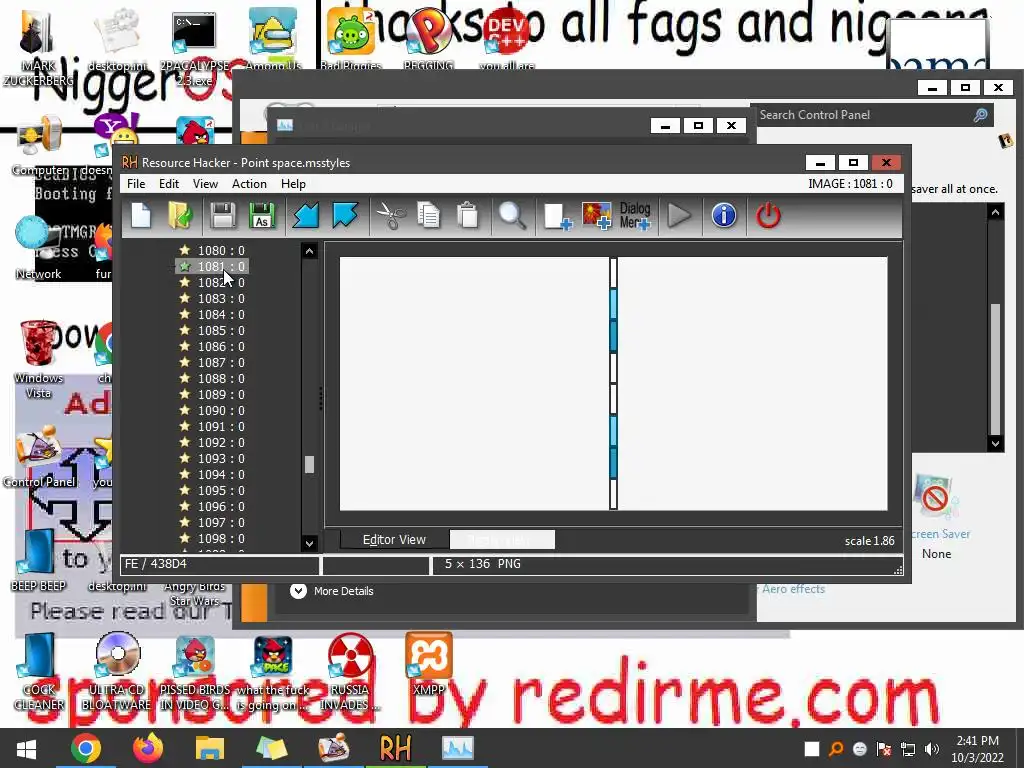The height and width of the screenshot is (768, 1024).
Task: Select resource 1091 : 0 in the tree
Action: [x=221, y=426]
